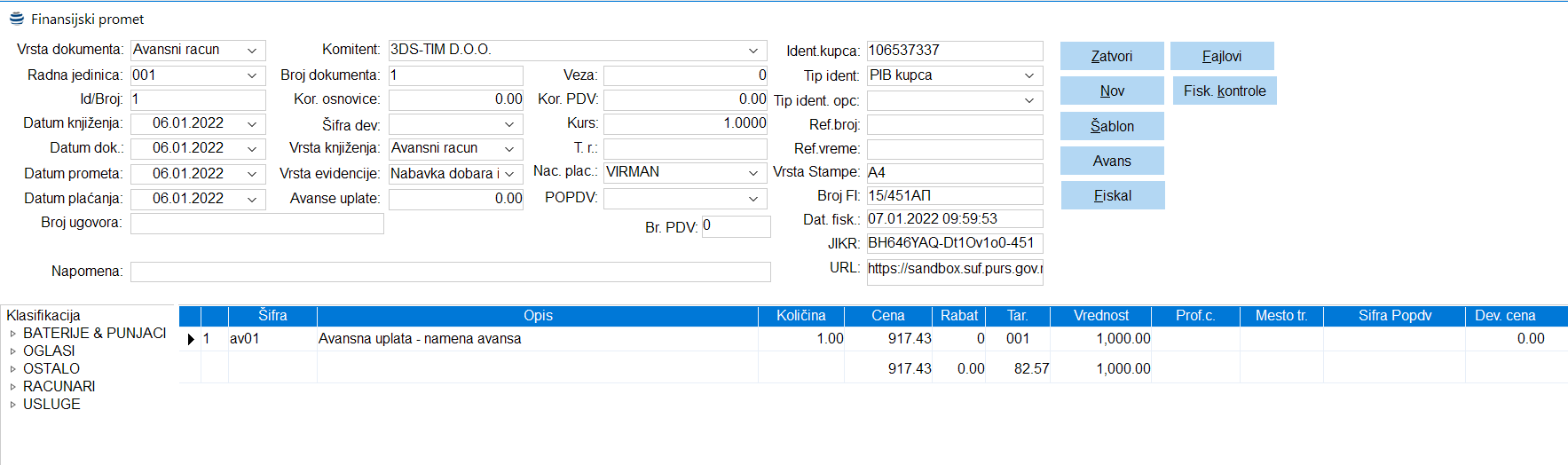Click the Zatvori button
The height and width of the screenshot is (465, 1568).
(x=1111, y=56)
